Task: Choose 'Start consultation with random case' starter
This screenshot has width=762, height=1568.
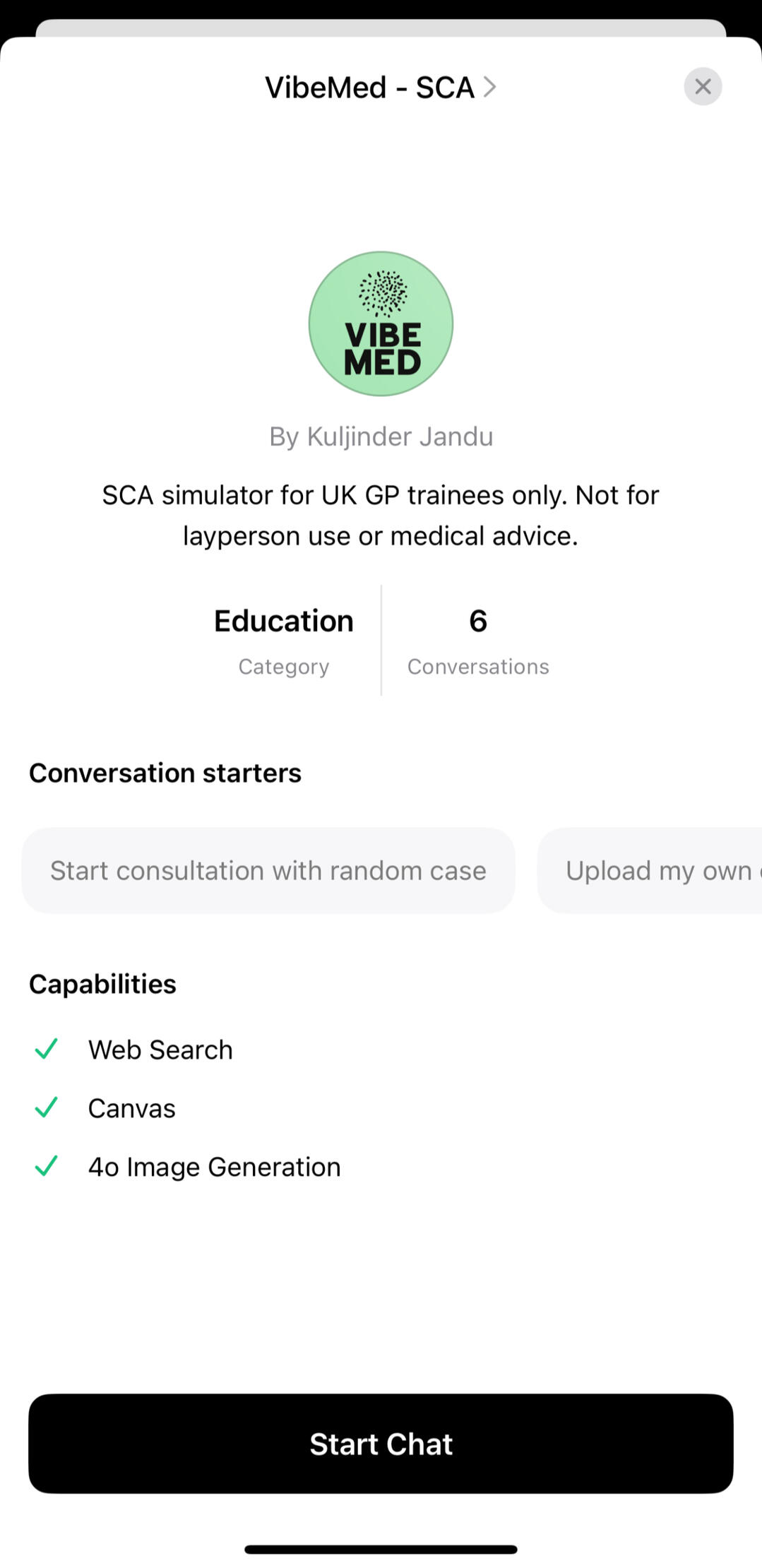Action: click(268, 871)
